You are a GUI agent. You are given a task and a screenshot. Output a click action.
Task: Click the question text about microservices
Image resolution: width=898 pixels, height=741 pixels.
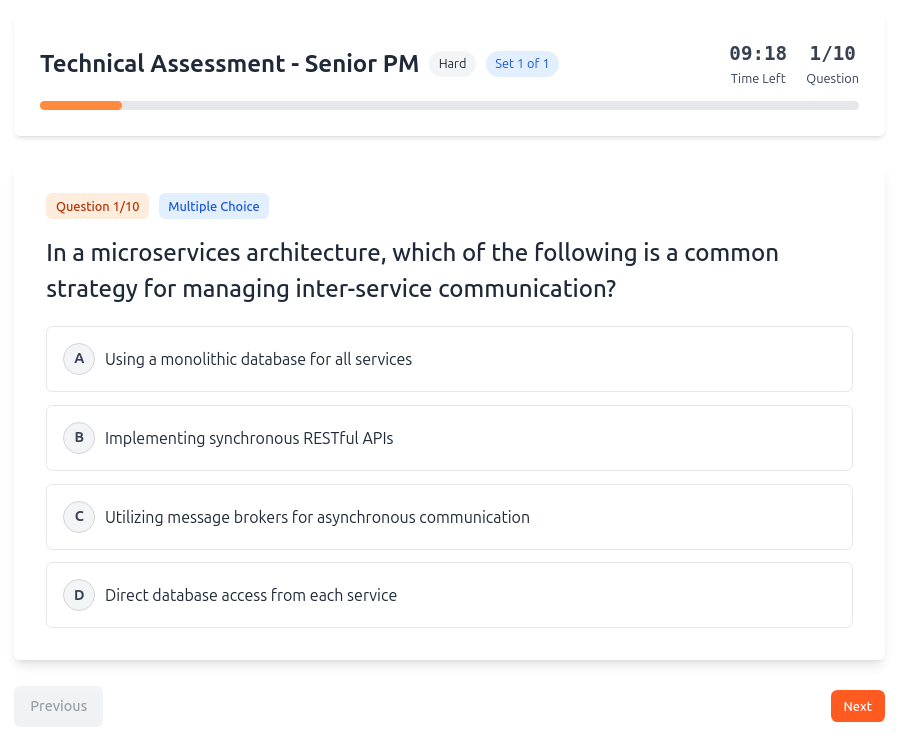[412, 270]
